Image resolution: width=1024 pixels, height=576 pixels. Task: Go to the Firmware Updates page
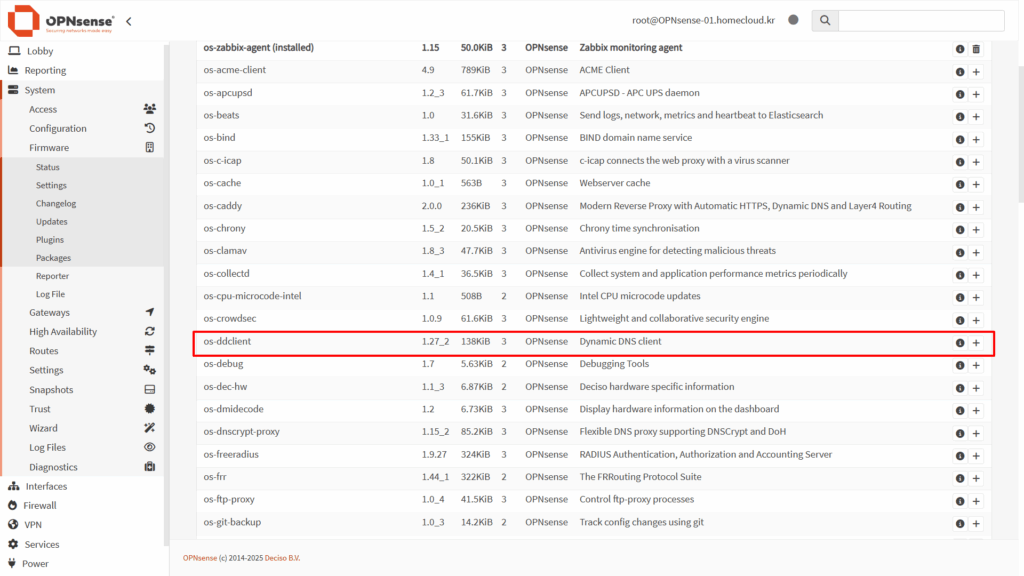click(52, 222)
